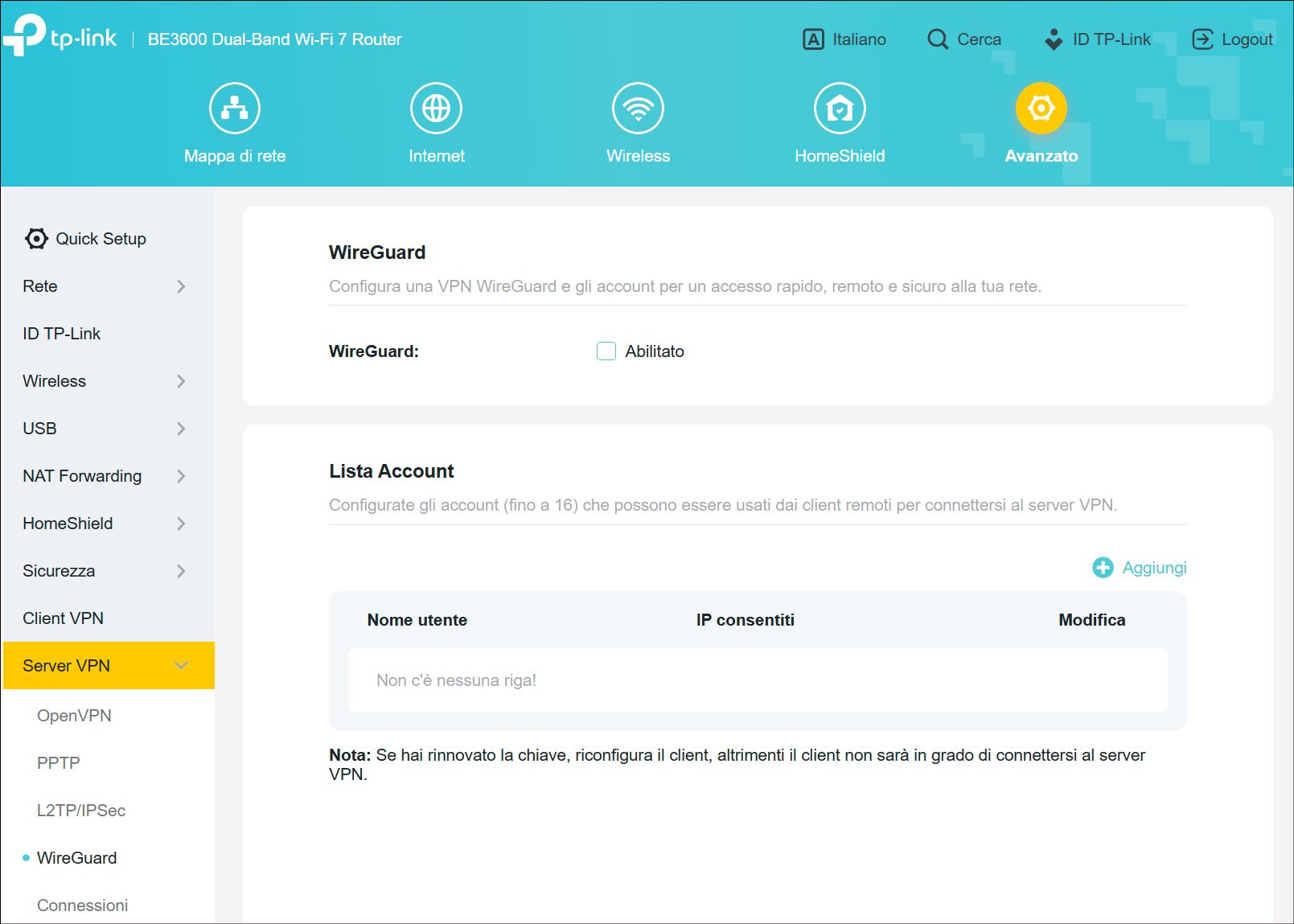1294x924 pixels.
Task: Select Italiano language option
Action: click(859, 39)
